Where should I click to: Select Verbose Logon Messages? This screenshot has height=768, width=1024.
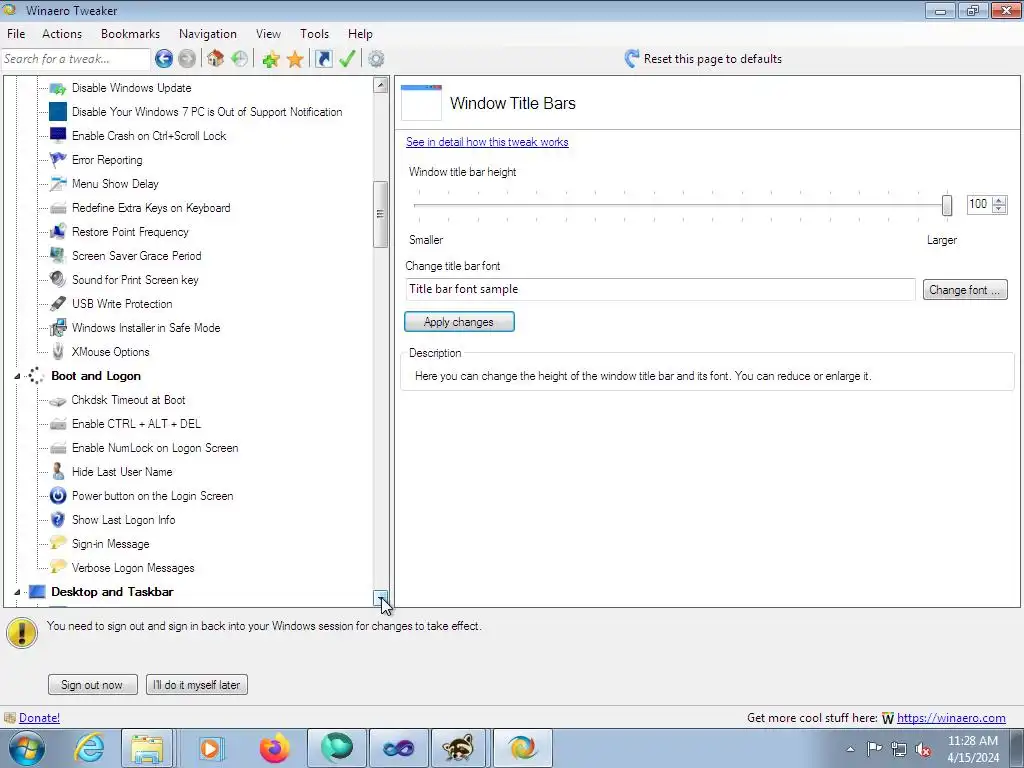pos(133,568)
